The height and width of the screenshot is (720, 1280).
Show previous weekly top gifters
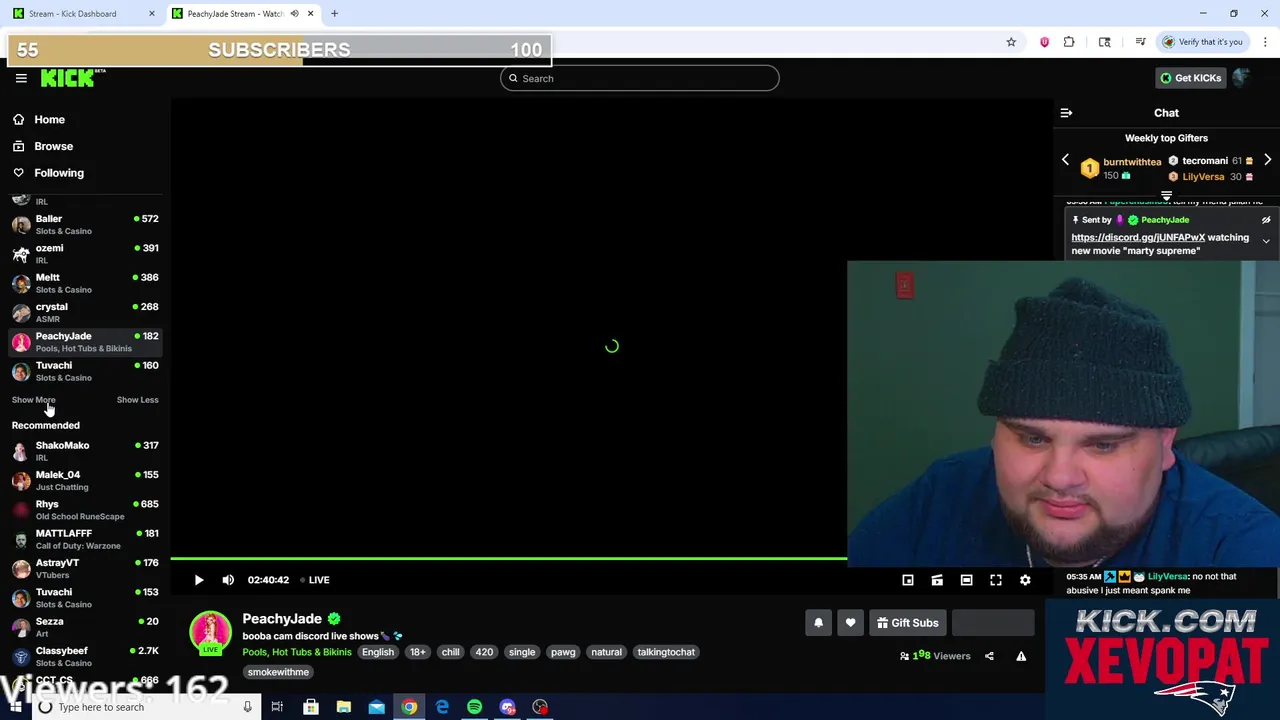[1065, 160]
